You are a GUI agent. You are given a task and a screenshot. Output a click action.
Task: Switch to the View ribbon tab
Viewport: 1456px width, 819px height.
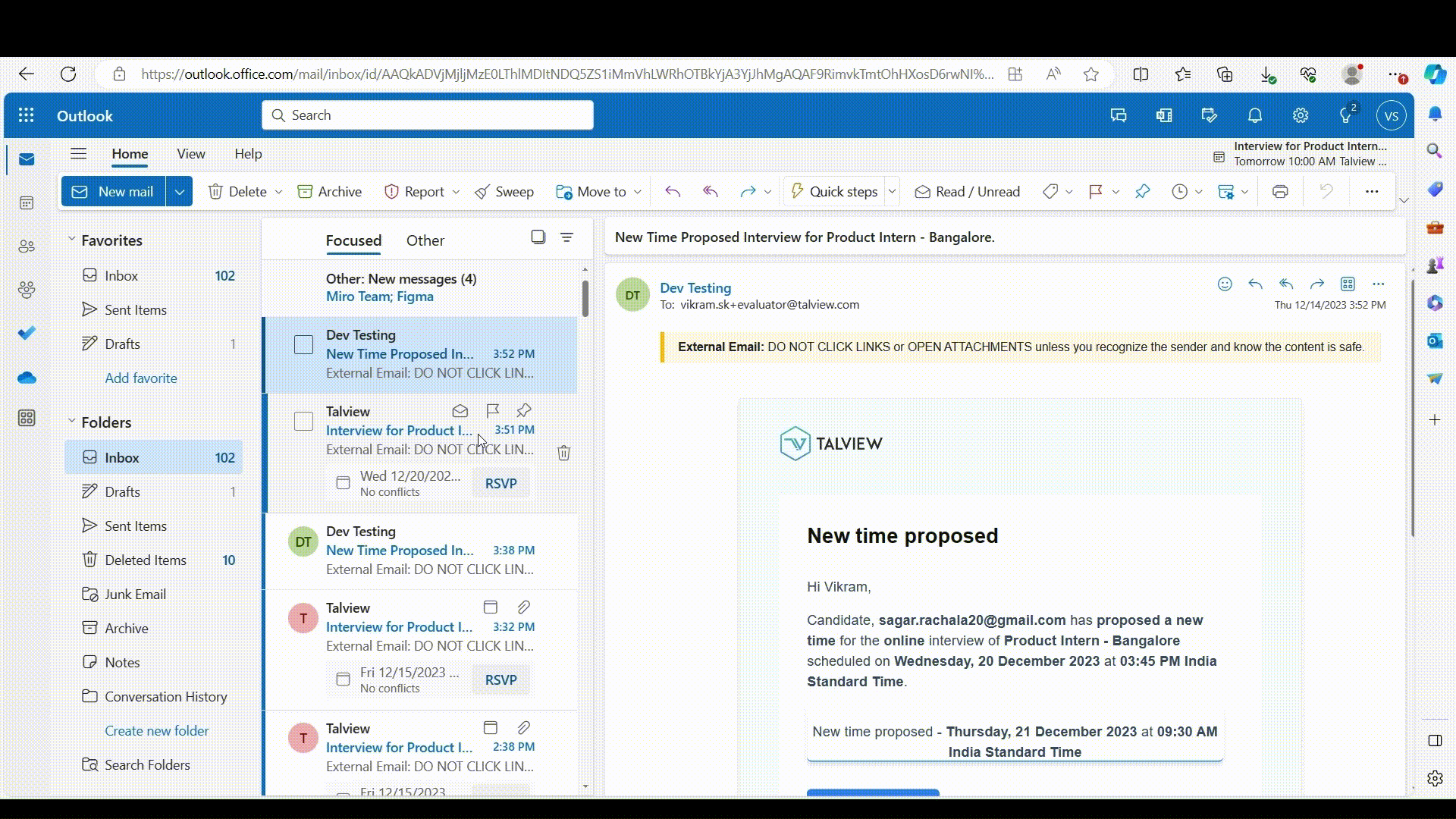pyautogui.click(x=191, y=154)
